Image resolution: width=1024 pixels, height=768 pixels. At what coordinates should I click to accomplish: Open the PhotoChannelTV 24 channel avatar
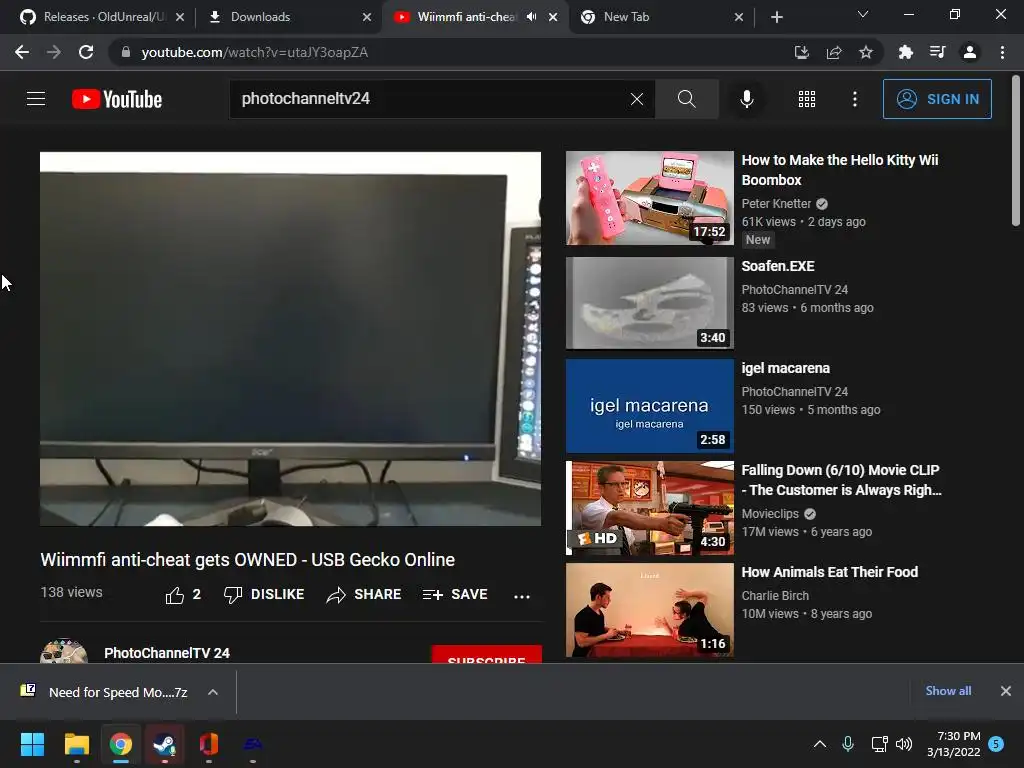[x=64, y=650]
